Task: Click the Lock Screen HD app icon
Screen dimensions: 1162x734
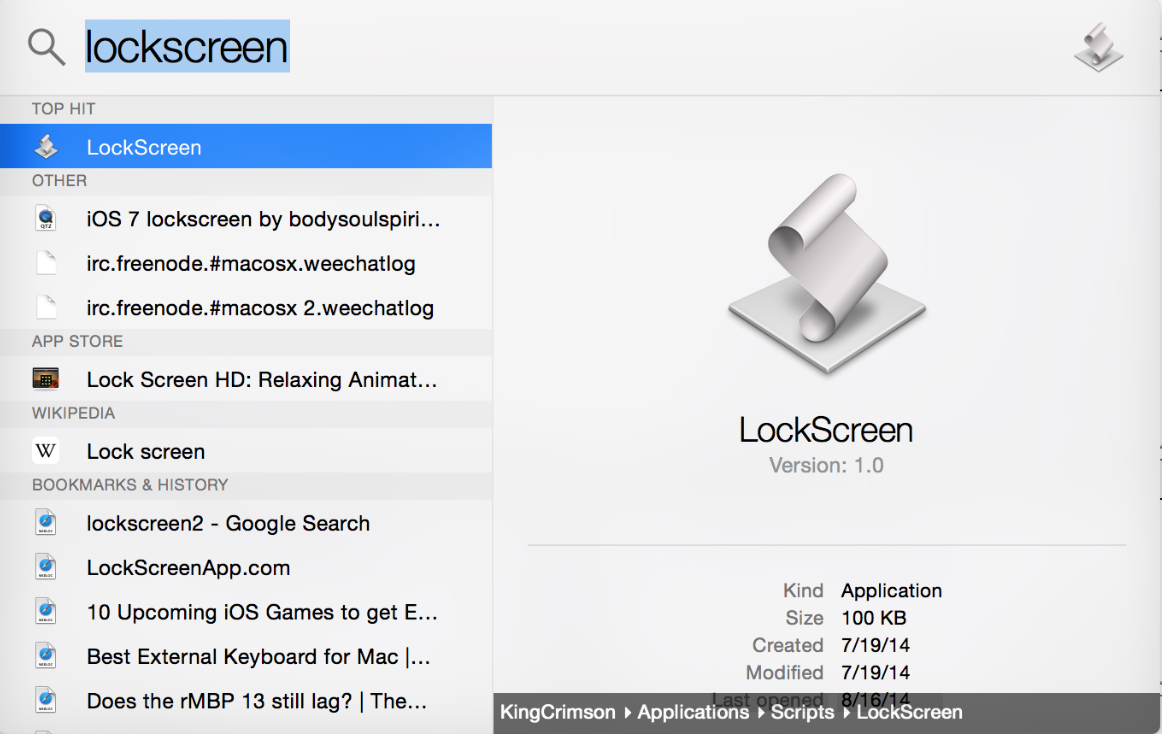Action: (x=46, y=379)
